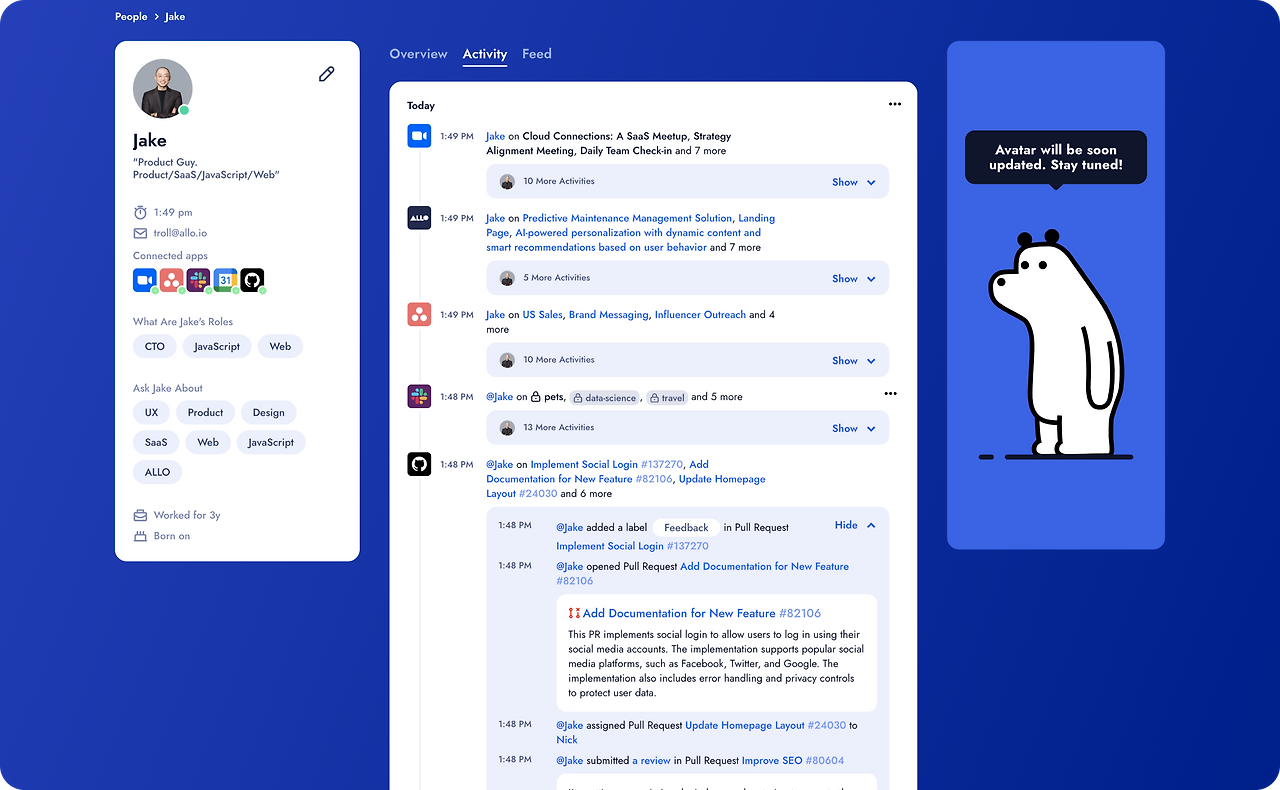Select the JavaScript role tag
The width and height of the screenshot is (1280, 790).
click(217, 346)
